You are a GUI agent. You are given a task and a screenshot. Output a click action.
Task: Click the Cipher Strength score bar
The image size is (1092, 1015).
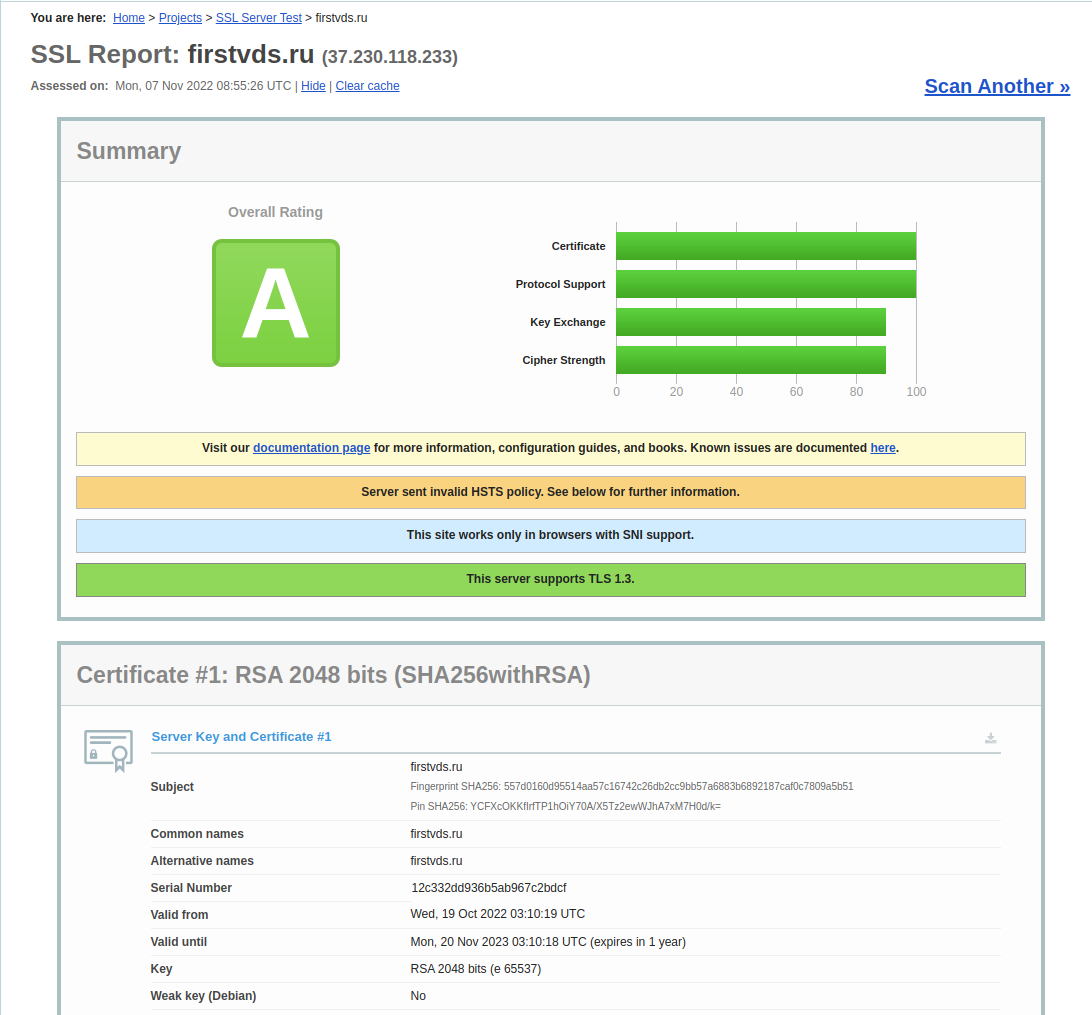pyautogui.click(x=751, y=360)
